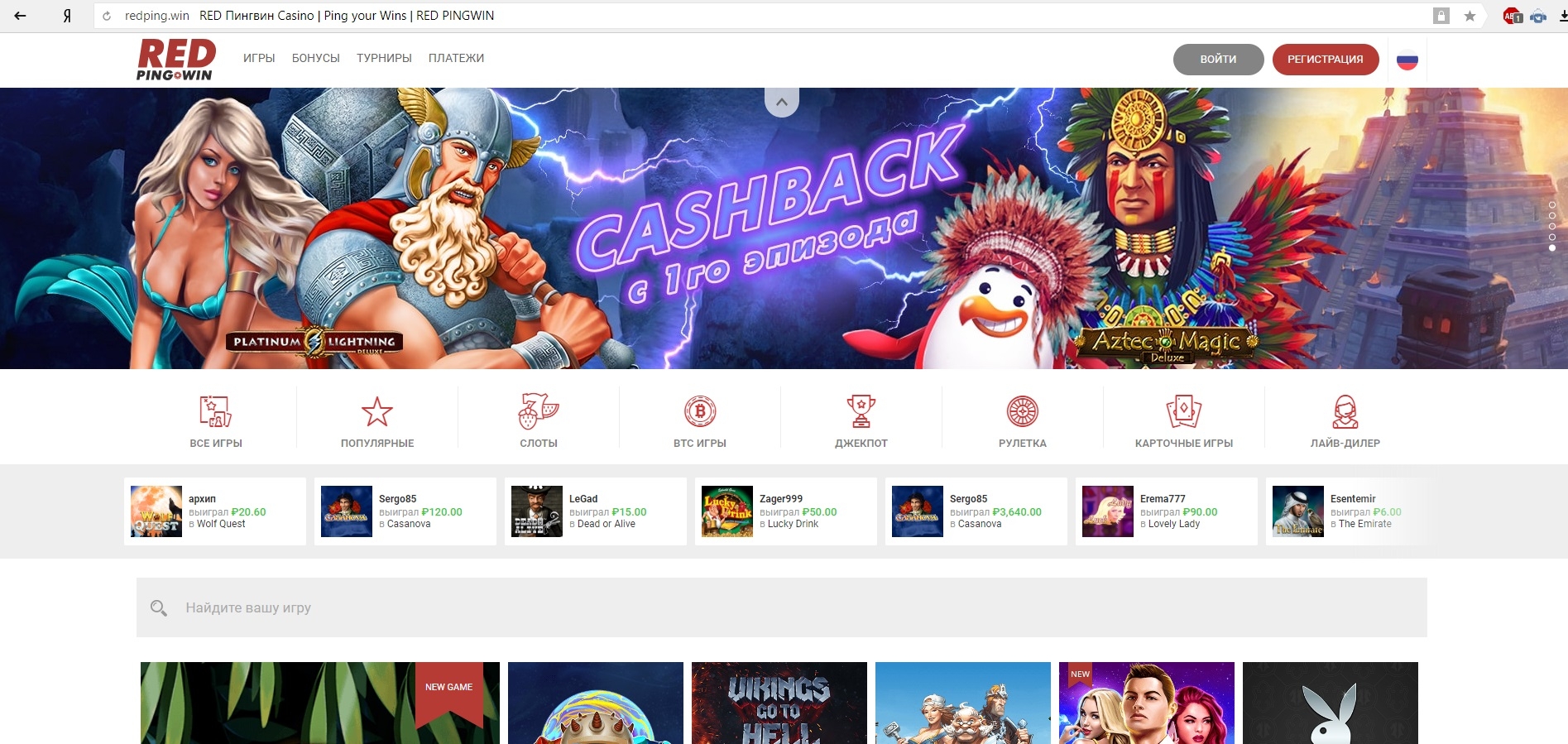Open the БОНУСЫ menu item
This screenshot has height=744, width=1568.
(x=315, y=58)
